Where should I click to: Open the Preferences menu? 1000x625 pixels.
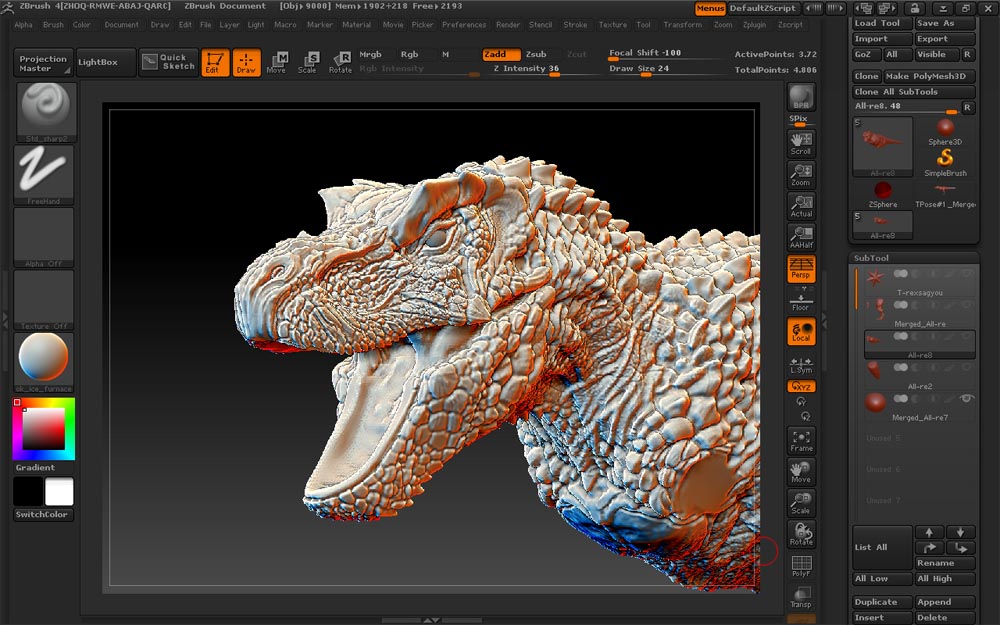point(464,25)
